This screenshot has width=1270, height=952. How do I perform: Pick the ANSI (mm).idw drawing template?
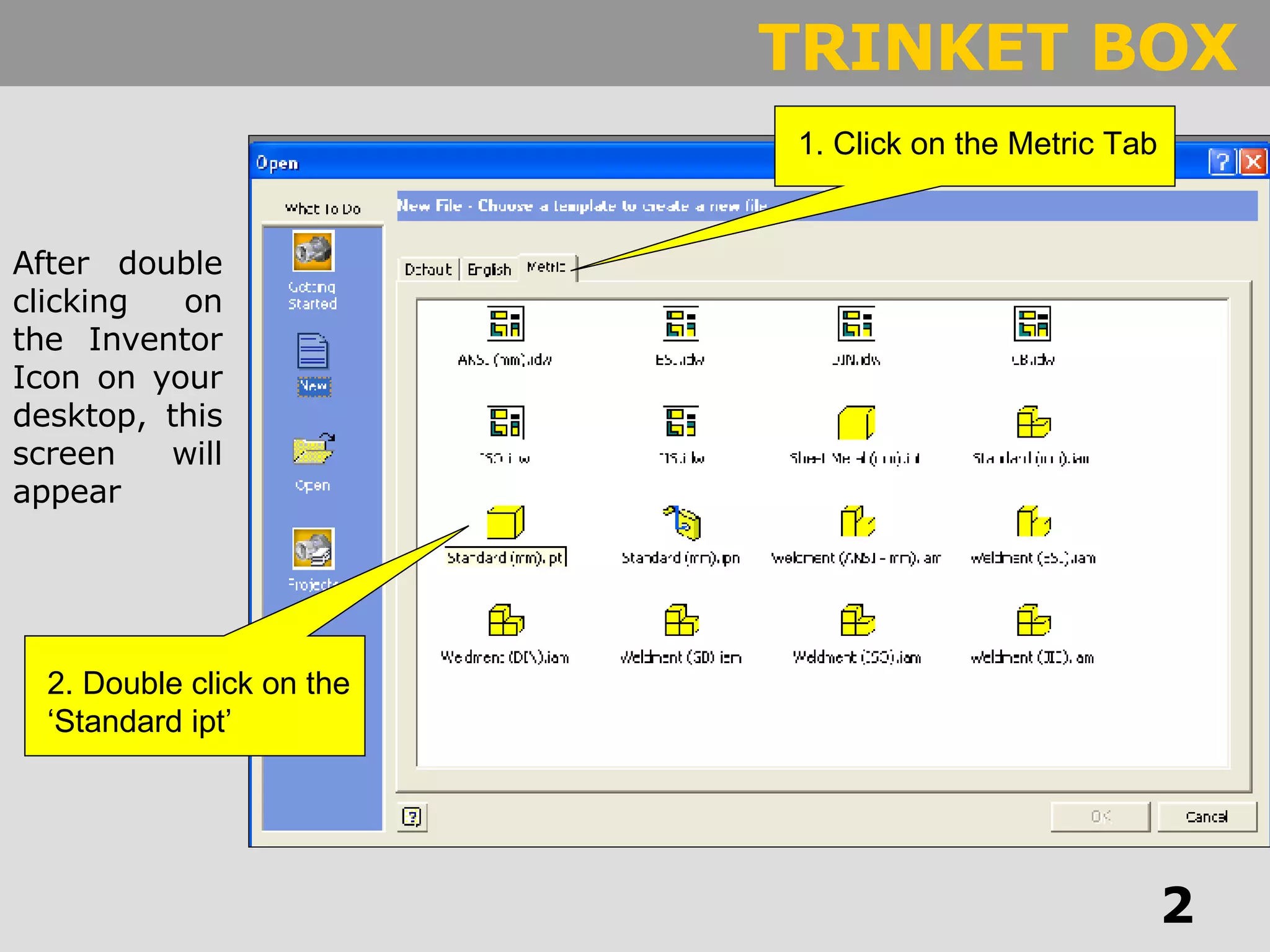pyautogui.click(x=505, y=324)
